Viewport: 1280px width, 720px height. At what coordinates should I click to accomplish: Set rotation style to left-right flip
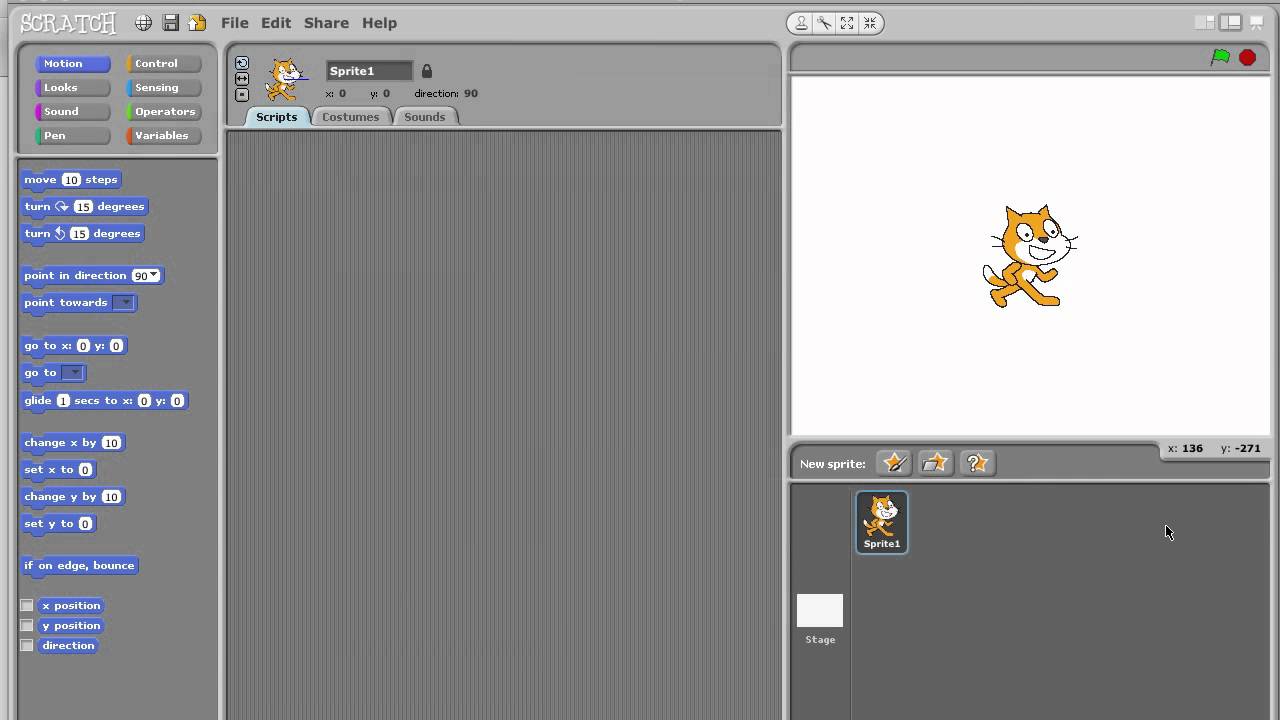click(x=242, y=79)
